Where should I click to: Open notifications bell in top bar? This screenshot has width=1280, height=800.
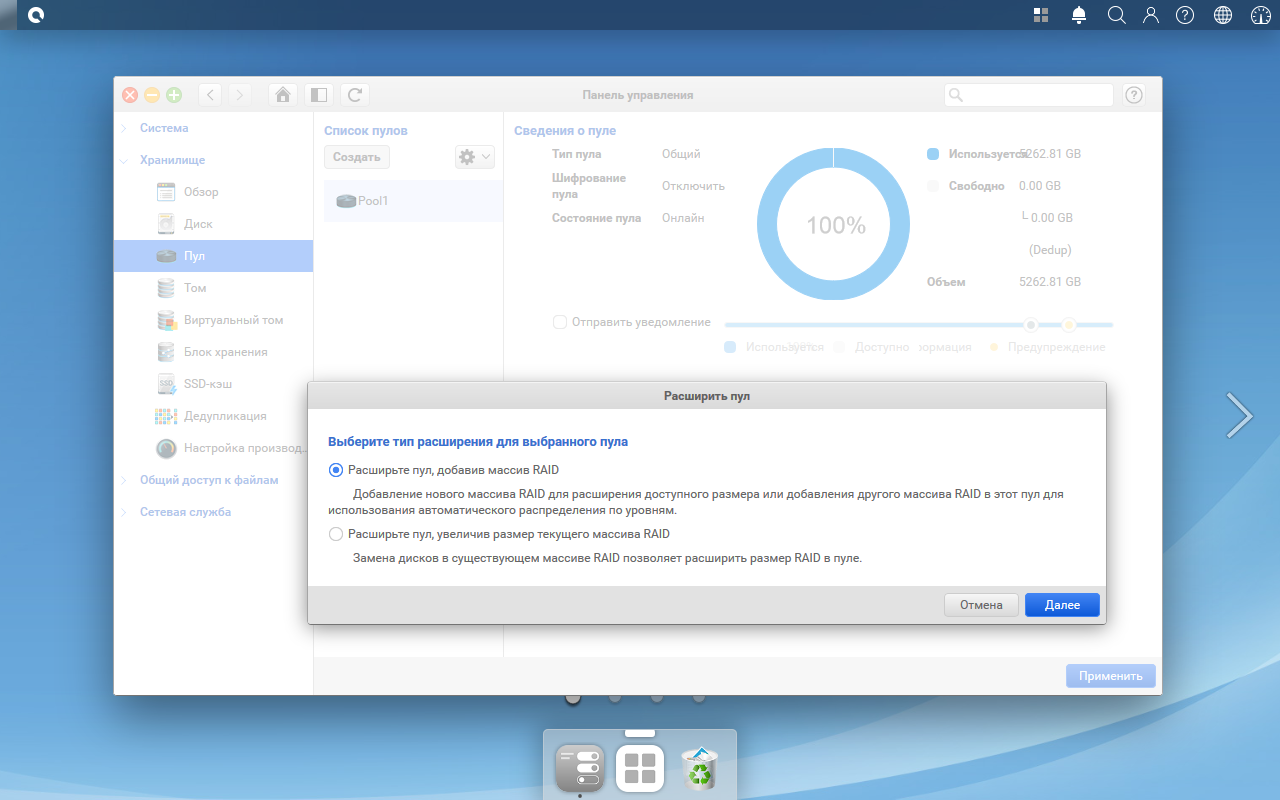click(1079, 15)
